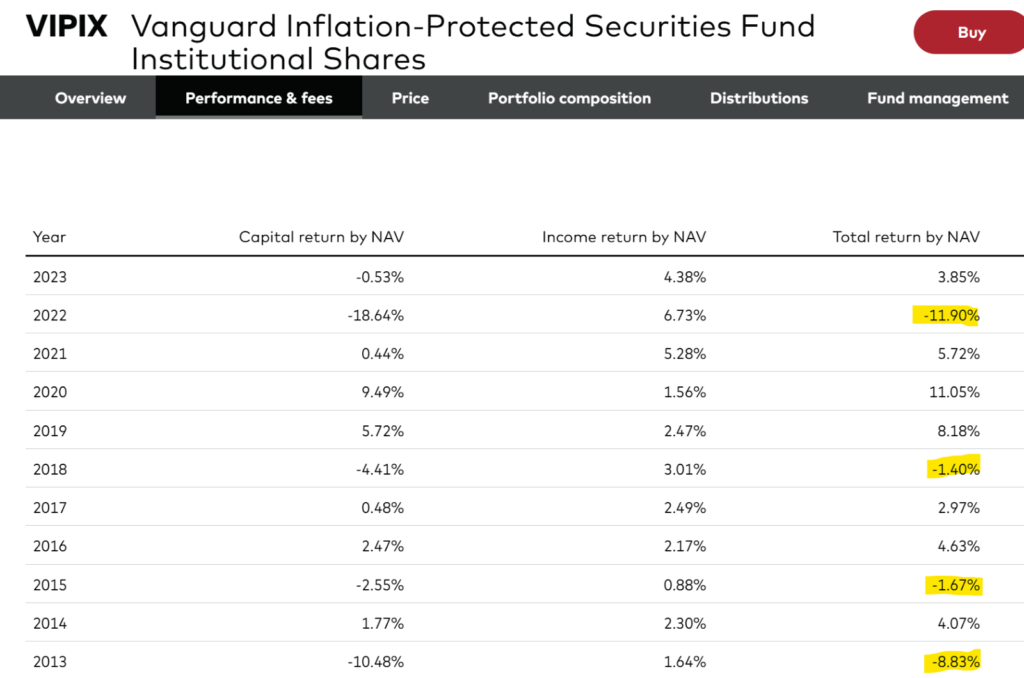This screenshot has width=1024, height=678.
Task: Switch to the Fund management tab
Action: (937, 98)
